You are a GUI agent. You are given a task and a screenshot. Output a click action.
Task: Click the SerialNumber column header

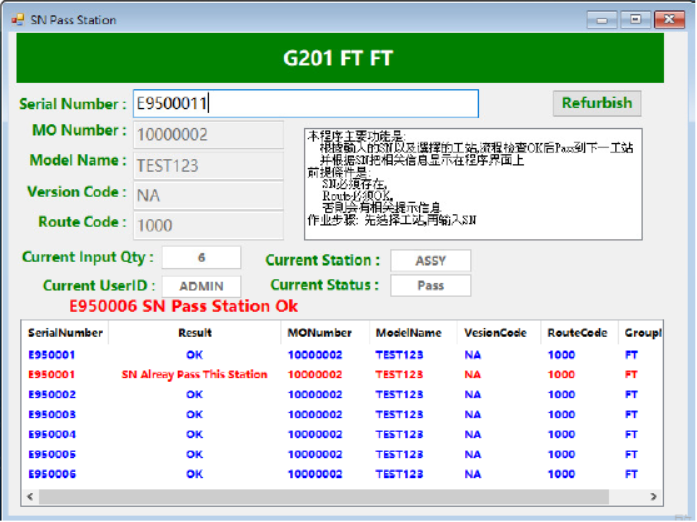point(65,333)
